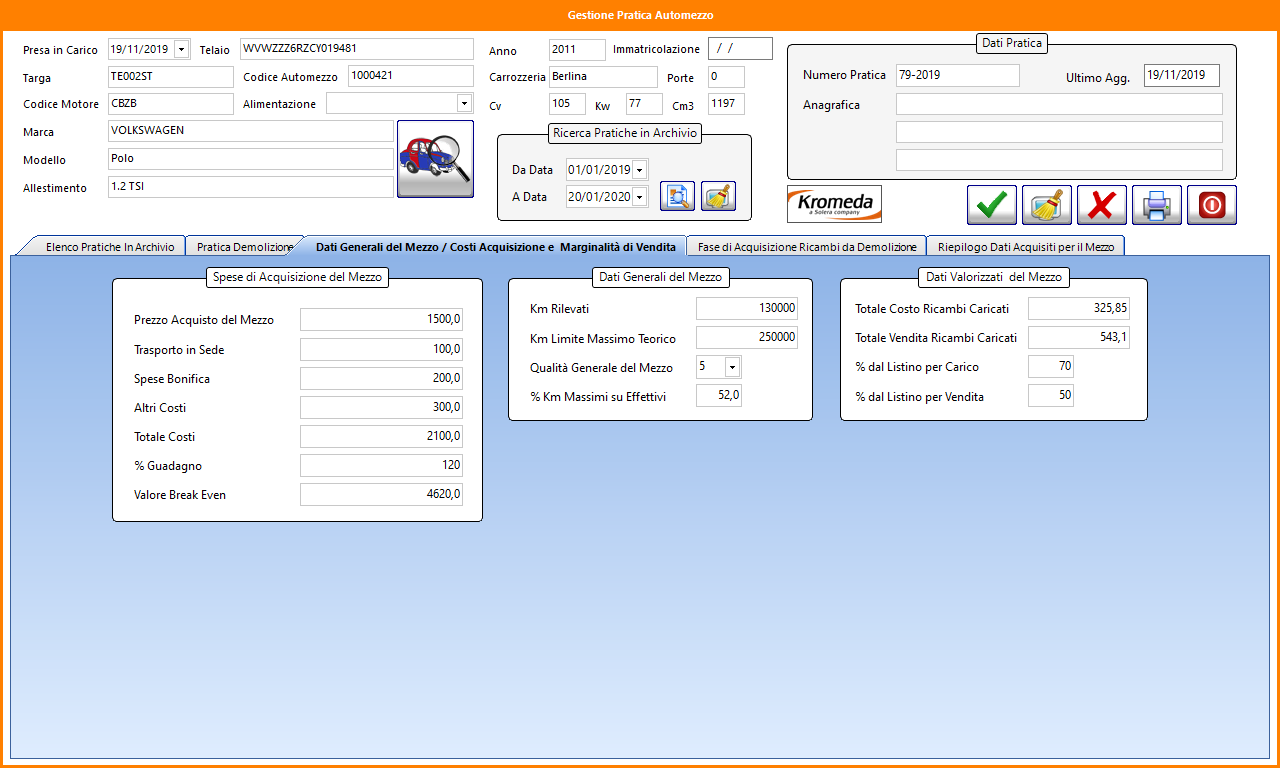Click the Codice Motore field CBZB
Screen dimensions: 1280x768
pyautogui.click(x=170, y=104)
